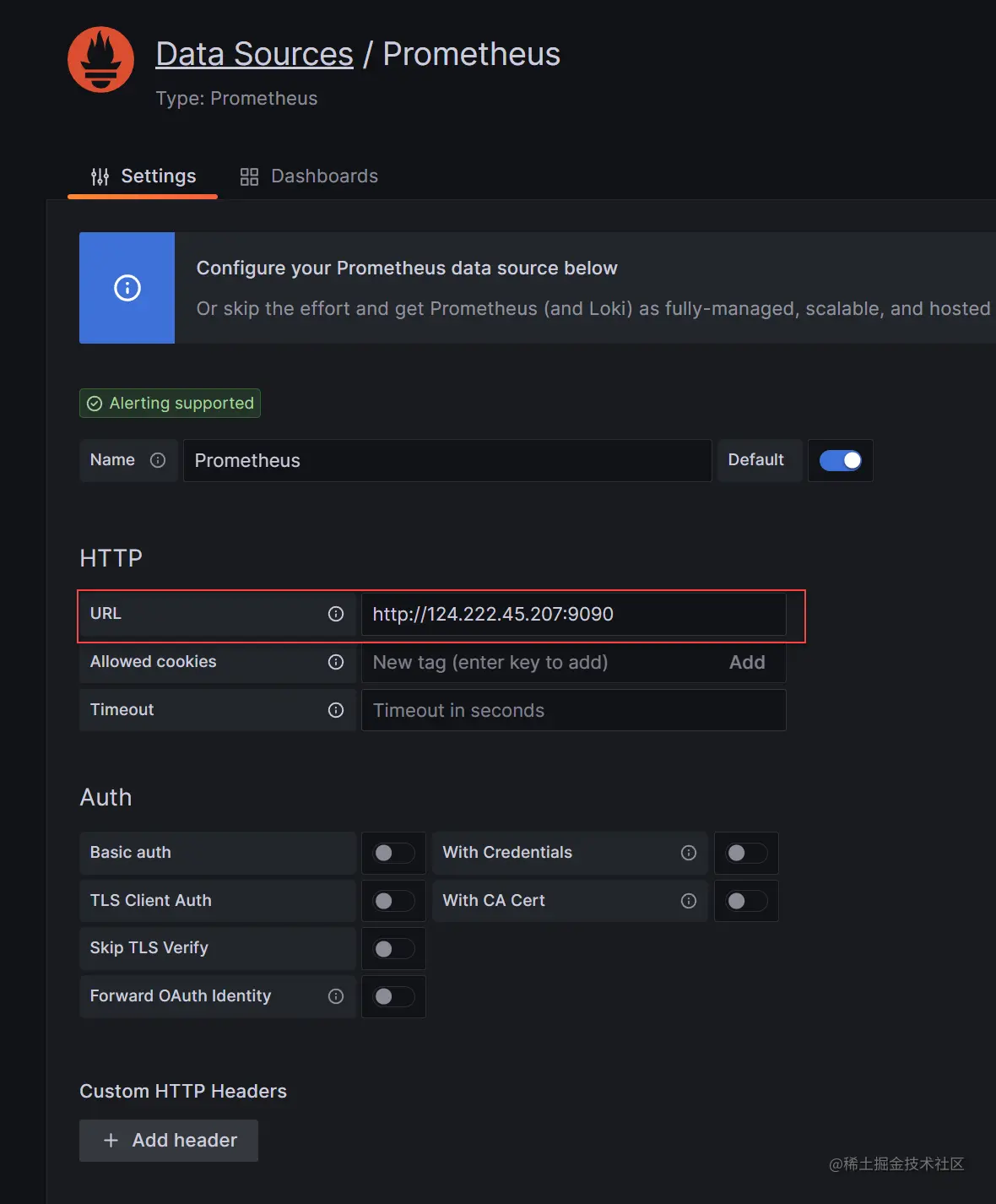Click the Basic auth label

(131, 853)
